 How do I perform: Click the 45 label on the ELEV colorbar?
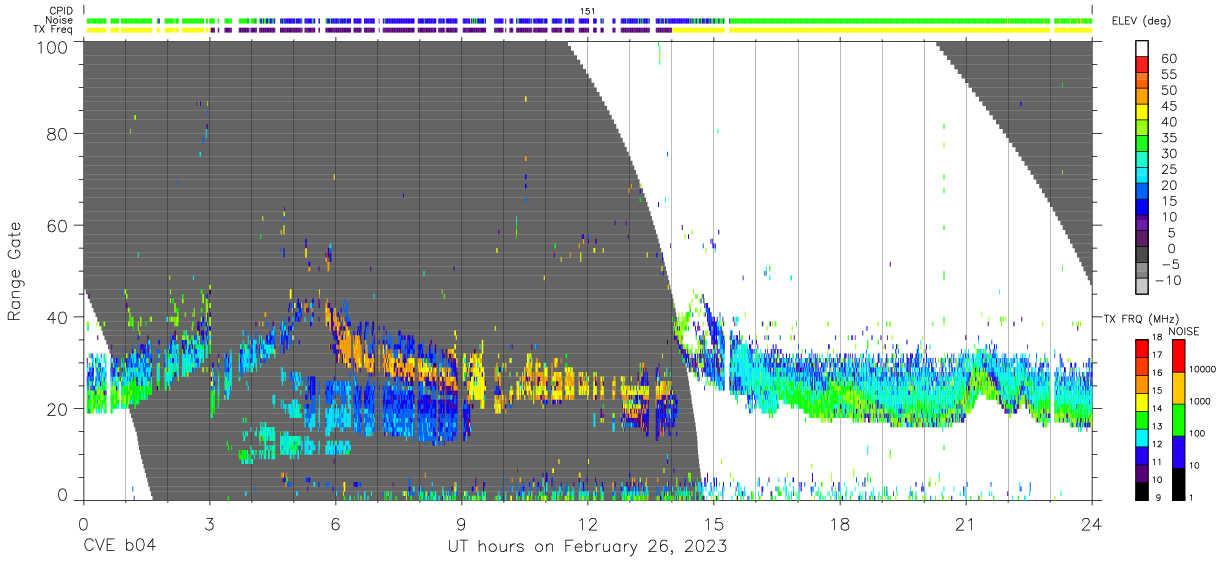point(1169,106)
